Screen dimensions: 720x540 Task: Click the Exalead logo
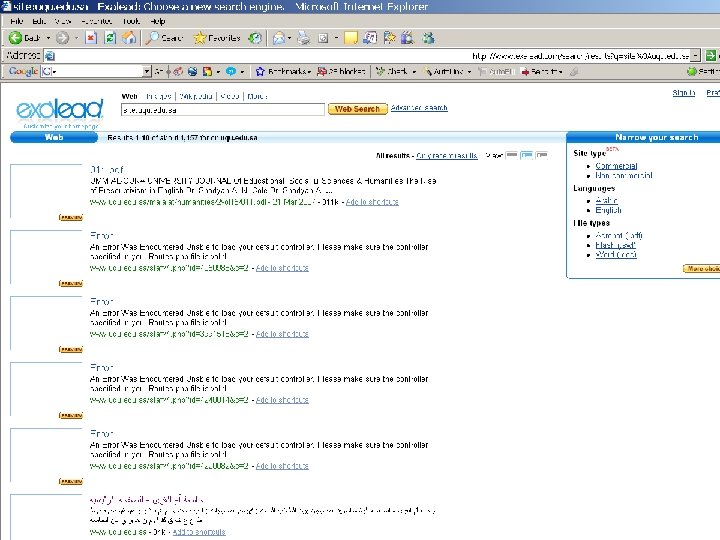[59, 110]
